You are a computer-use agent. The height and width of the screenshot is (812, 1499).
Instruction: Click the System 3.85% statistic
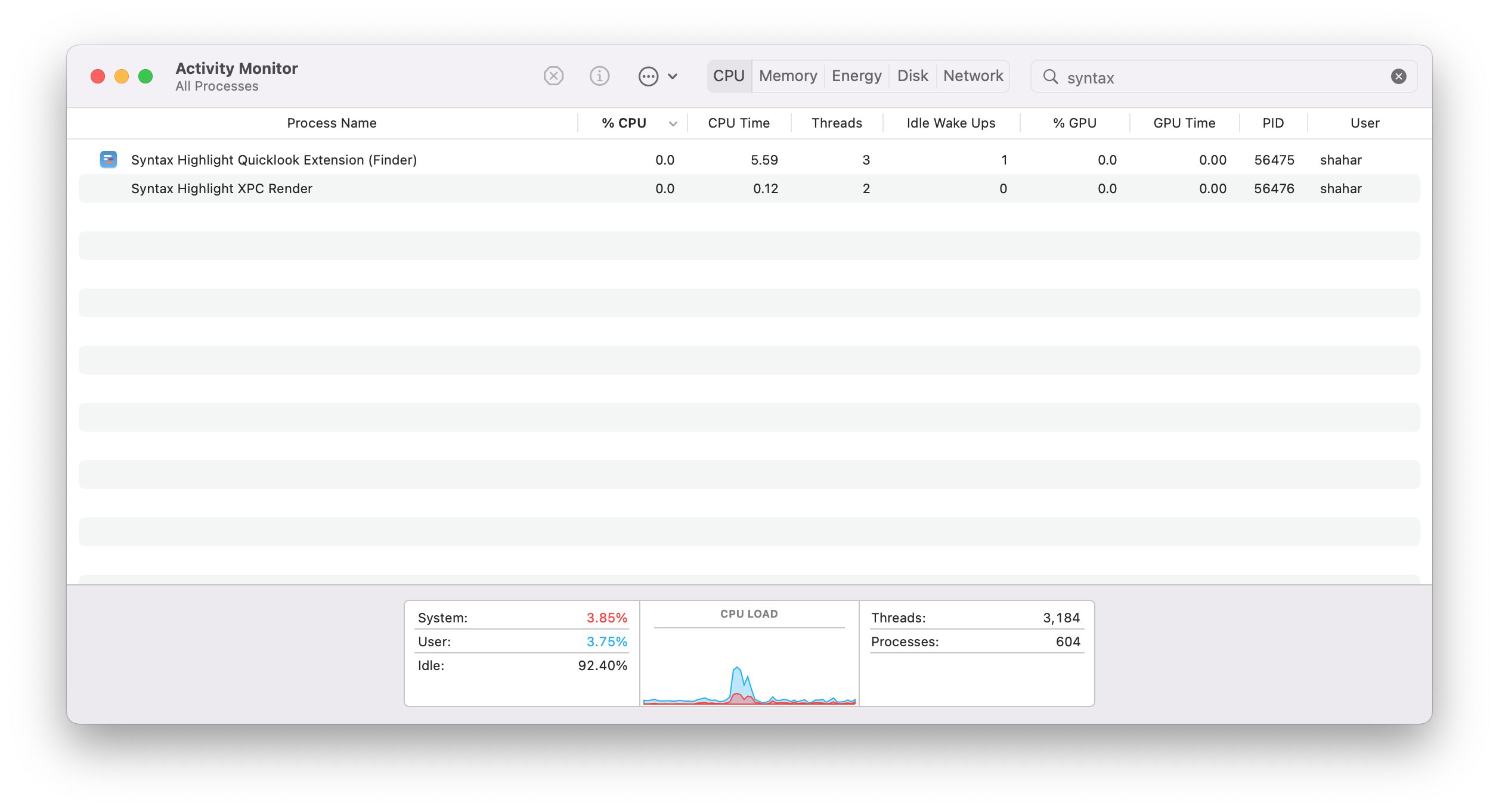522,618
